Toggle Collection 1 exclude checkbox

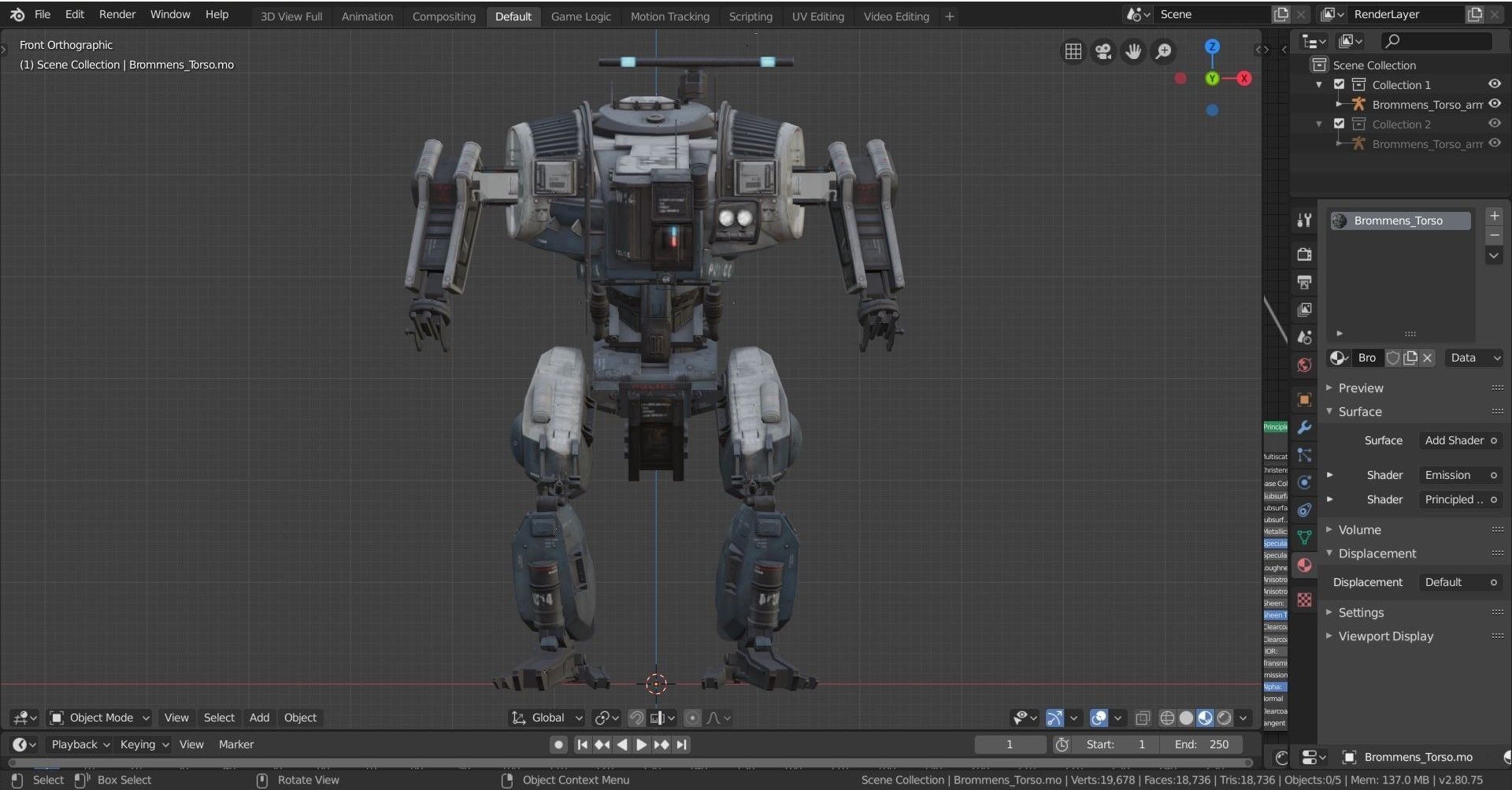pyautogui.click(x=1339, y=84)
